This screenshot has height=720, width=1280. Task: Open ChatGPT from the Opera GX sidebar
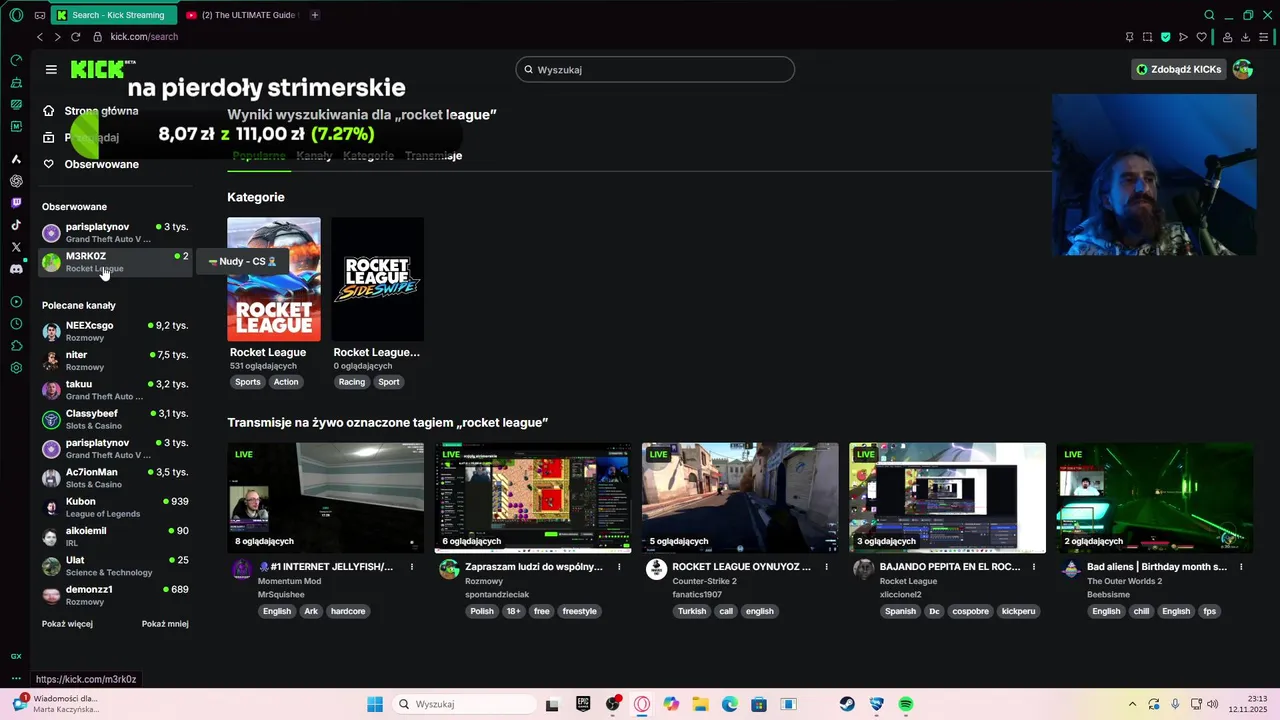point(16,181)
